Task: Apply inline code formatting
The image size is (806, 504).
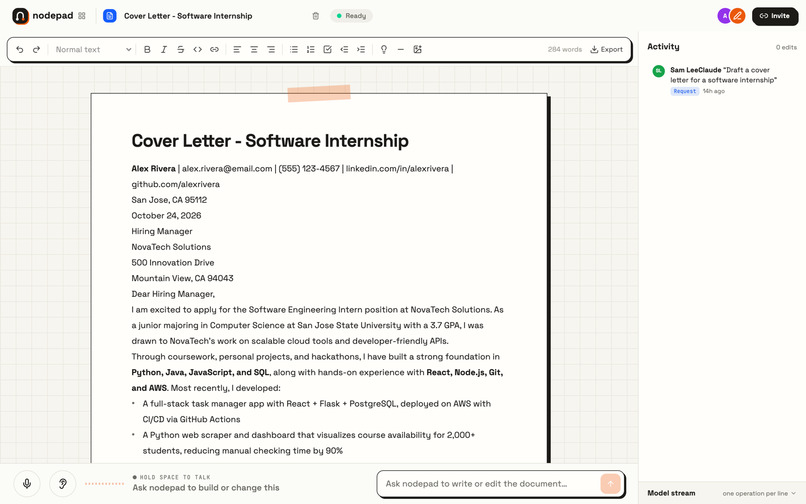Action: tap(197, 49)
